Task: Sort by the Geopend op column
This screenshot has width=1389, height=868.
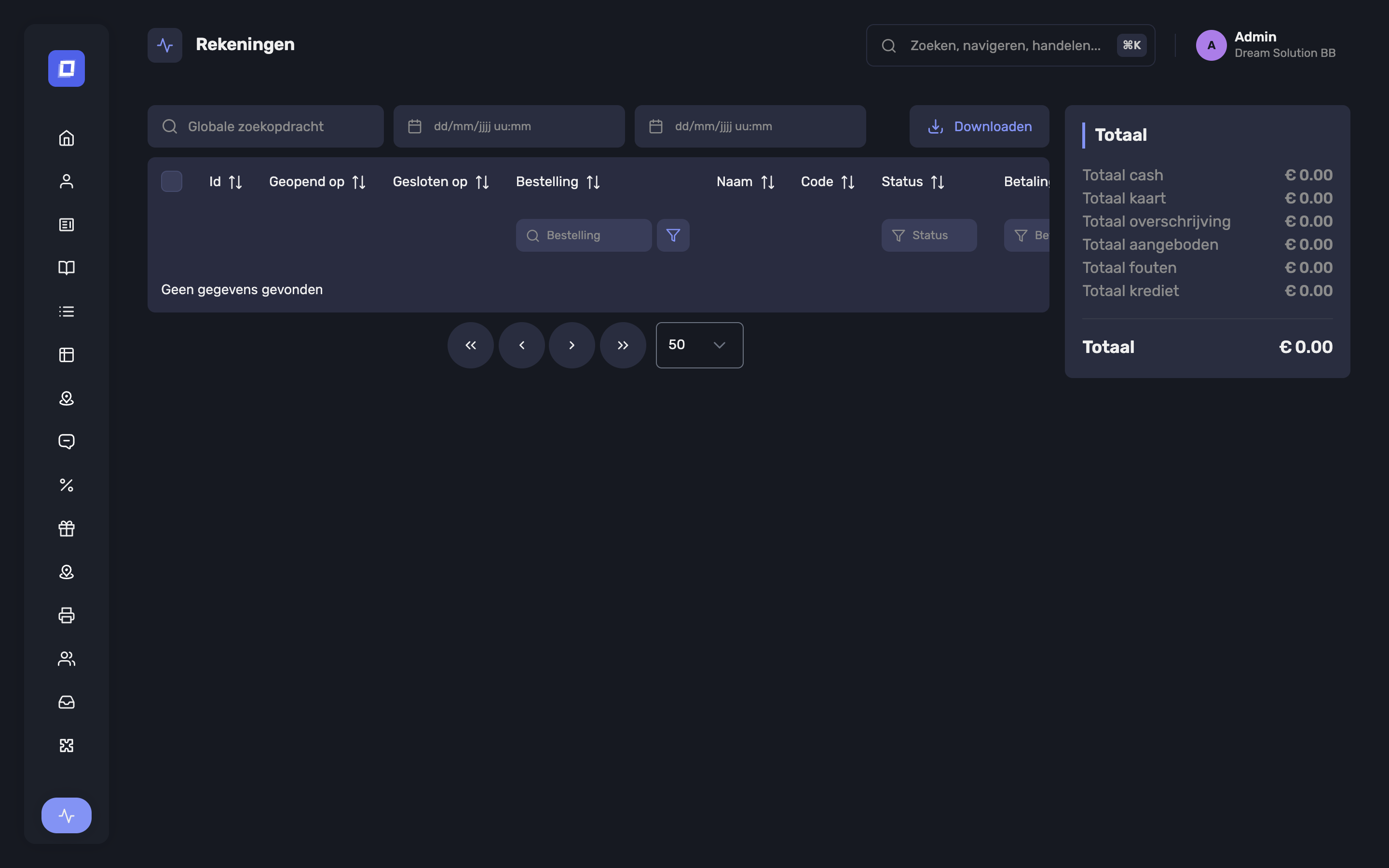Action: (x=317, y=182)
